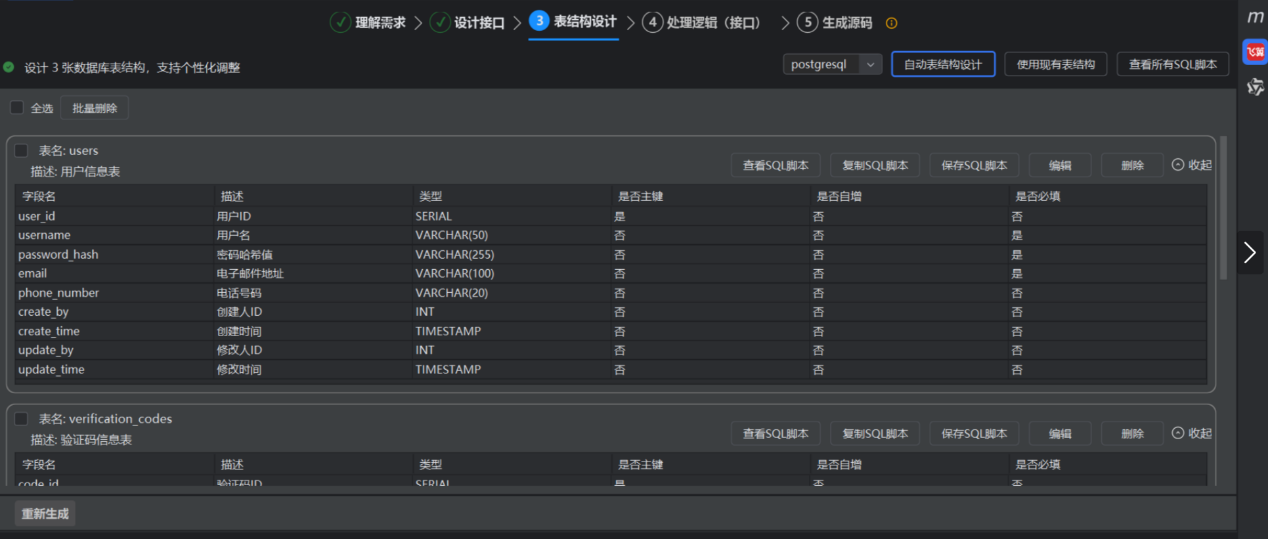Edit the verification_codes table

pyautogui.click(x=1060, y=433)
